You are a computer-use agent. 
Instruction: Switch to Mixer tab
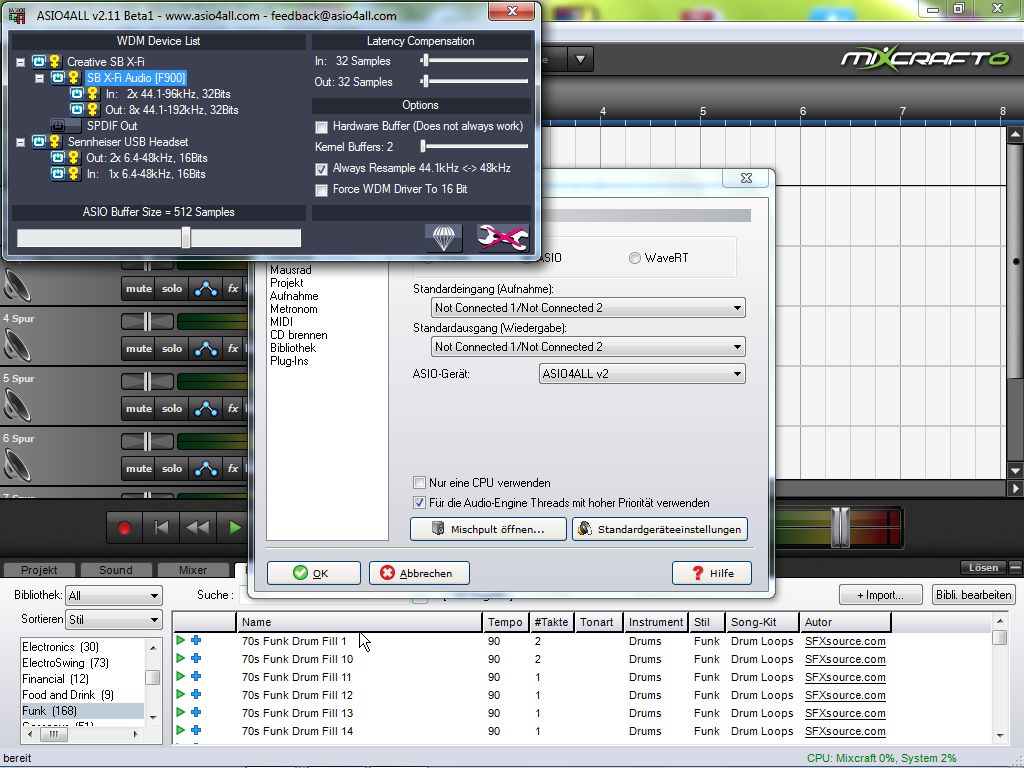(193, 570)
